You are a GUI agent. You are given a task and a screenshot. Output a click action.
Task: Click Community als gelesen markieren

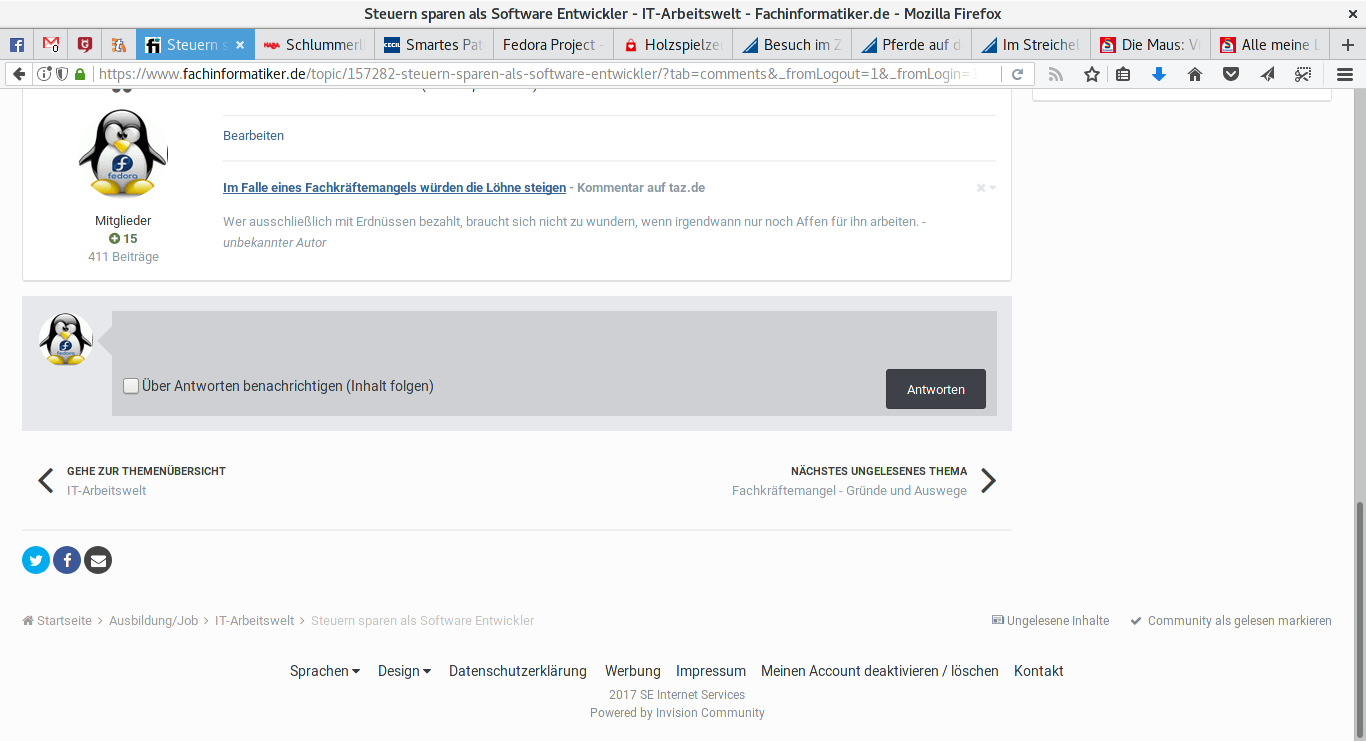tap(1231, 621)
